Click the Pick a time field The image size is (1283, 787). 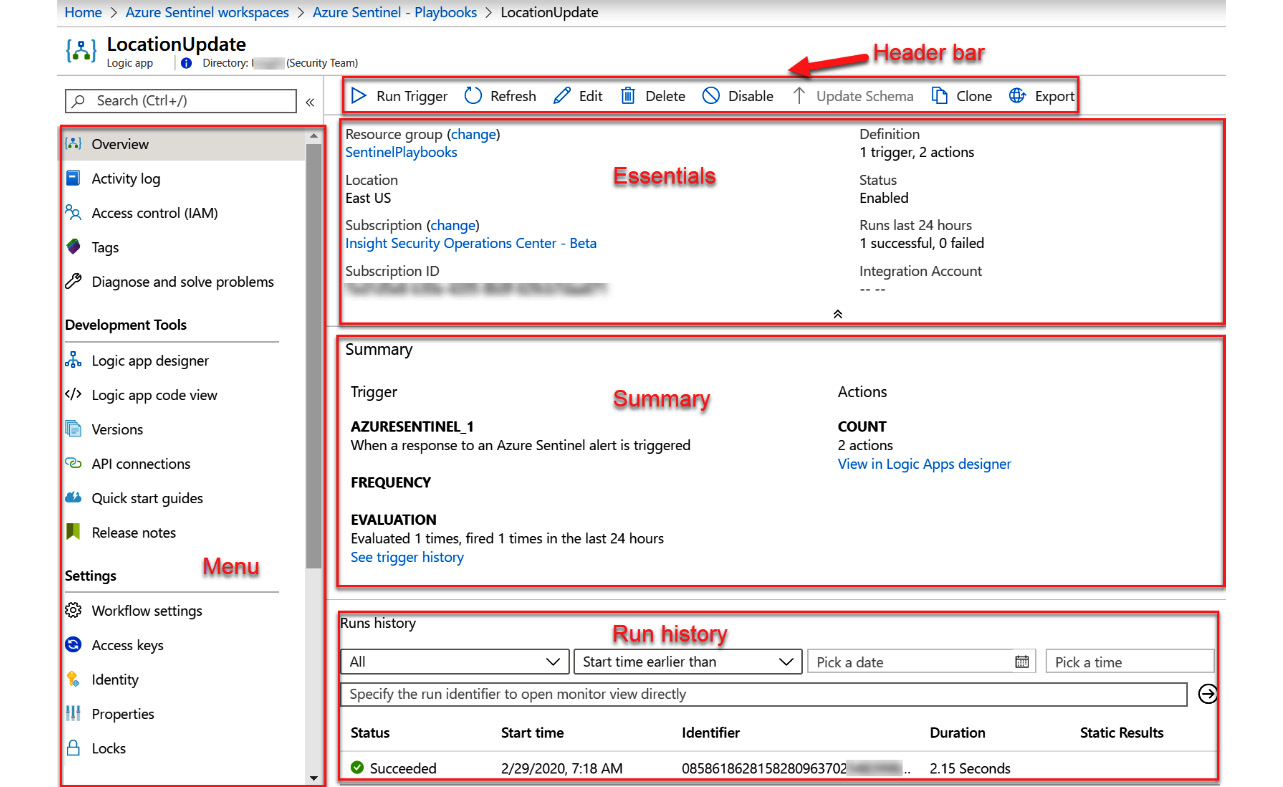click(x=1130, y=661)
